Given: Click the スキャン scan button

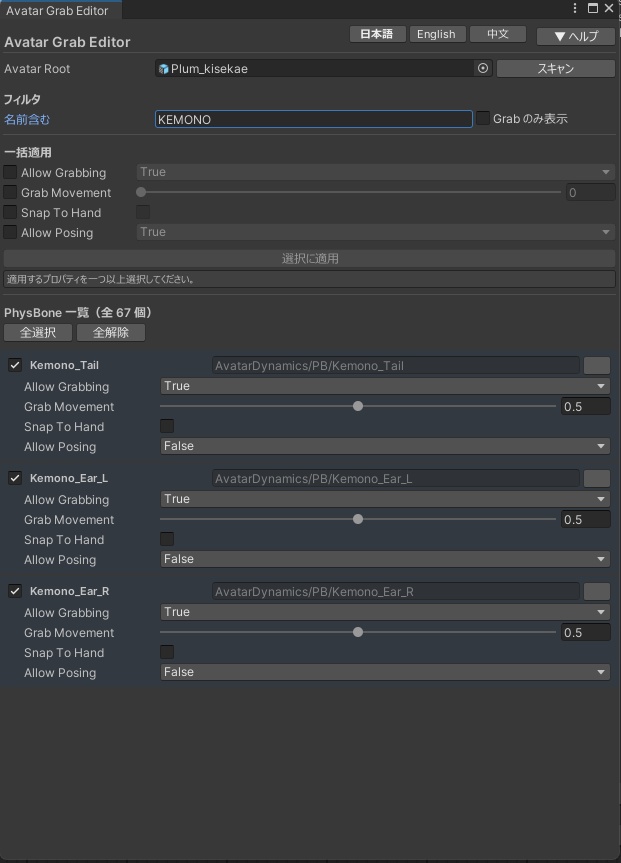Looking at the screenshot, I should (x=555, y=68).
